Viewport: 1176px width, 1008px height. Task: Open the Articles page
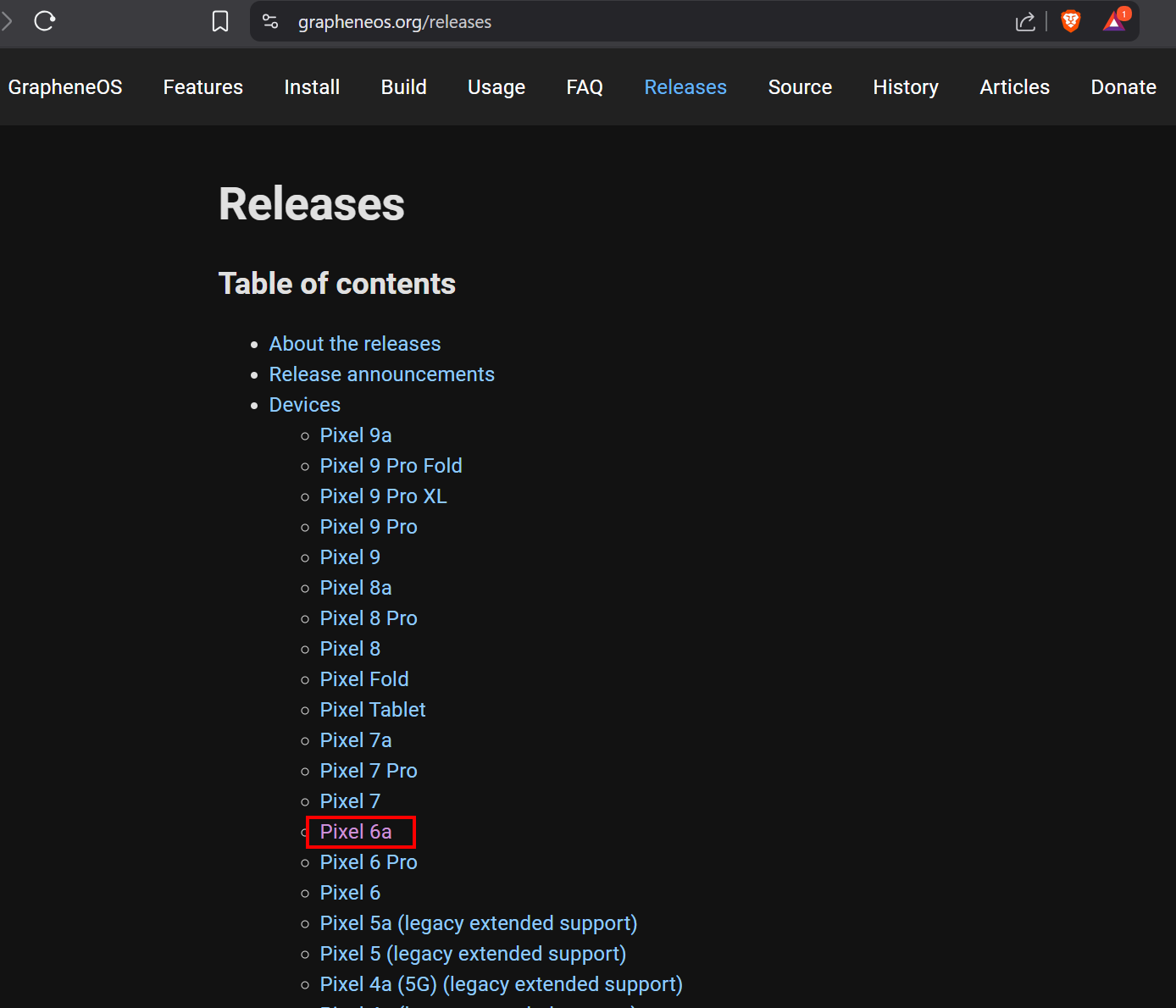click(x=1014, y=87)
